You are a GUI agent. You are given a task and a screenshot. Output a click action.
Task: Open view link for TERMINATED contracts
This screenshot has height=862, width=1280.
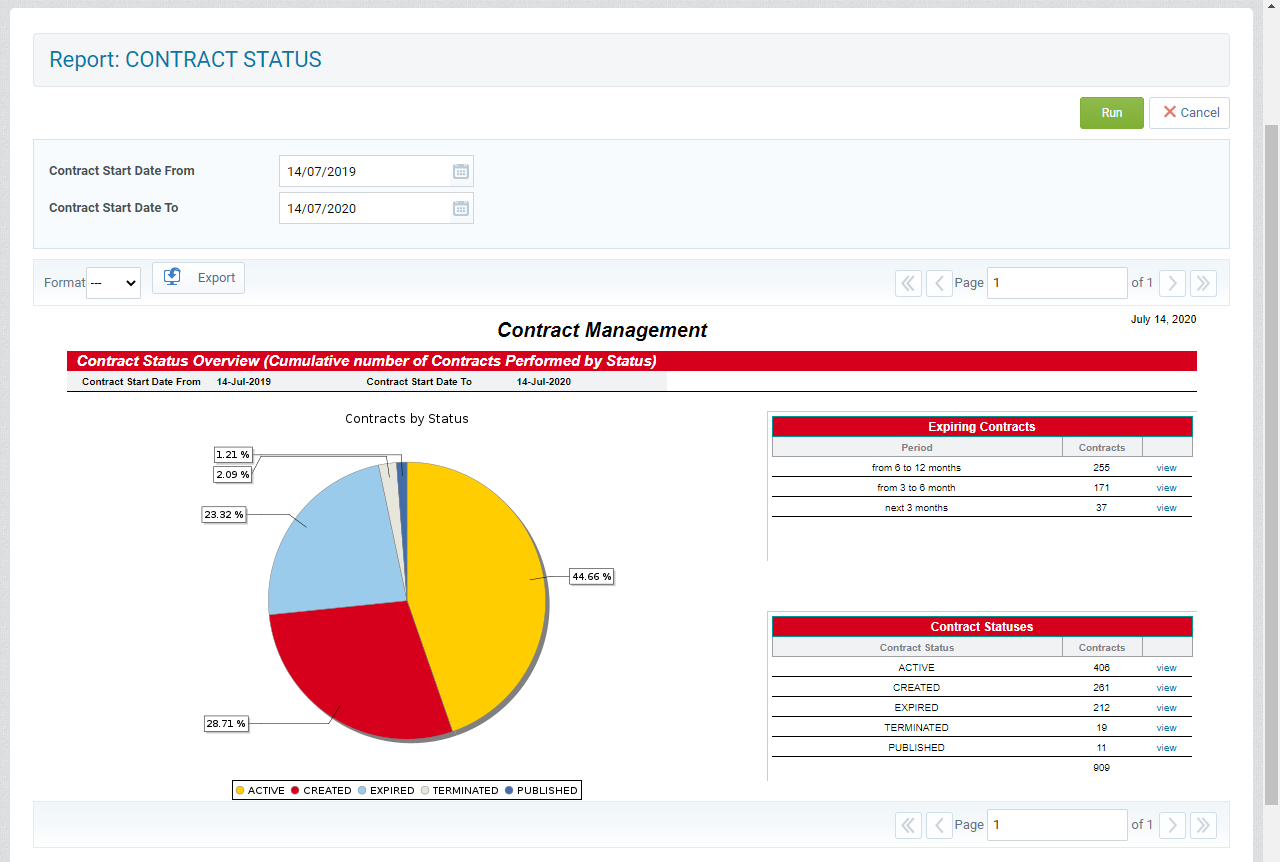point(1166,727)
